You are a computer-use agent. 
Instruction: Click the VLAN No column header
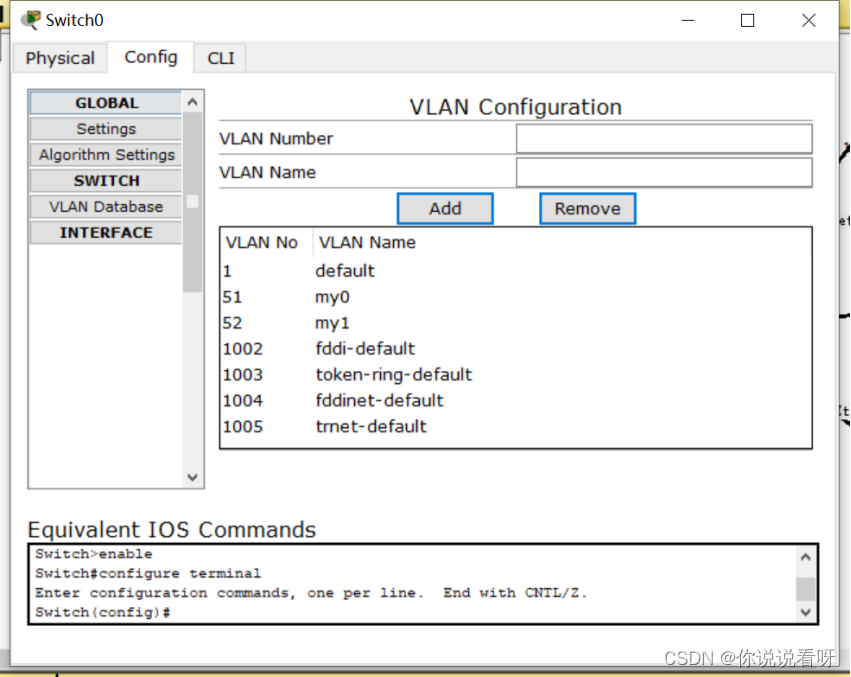(266, 242)
